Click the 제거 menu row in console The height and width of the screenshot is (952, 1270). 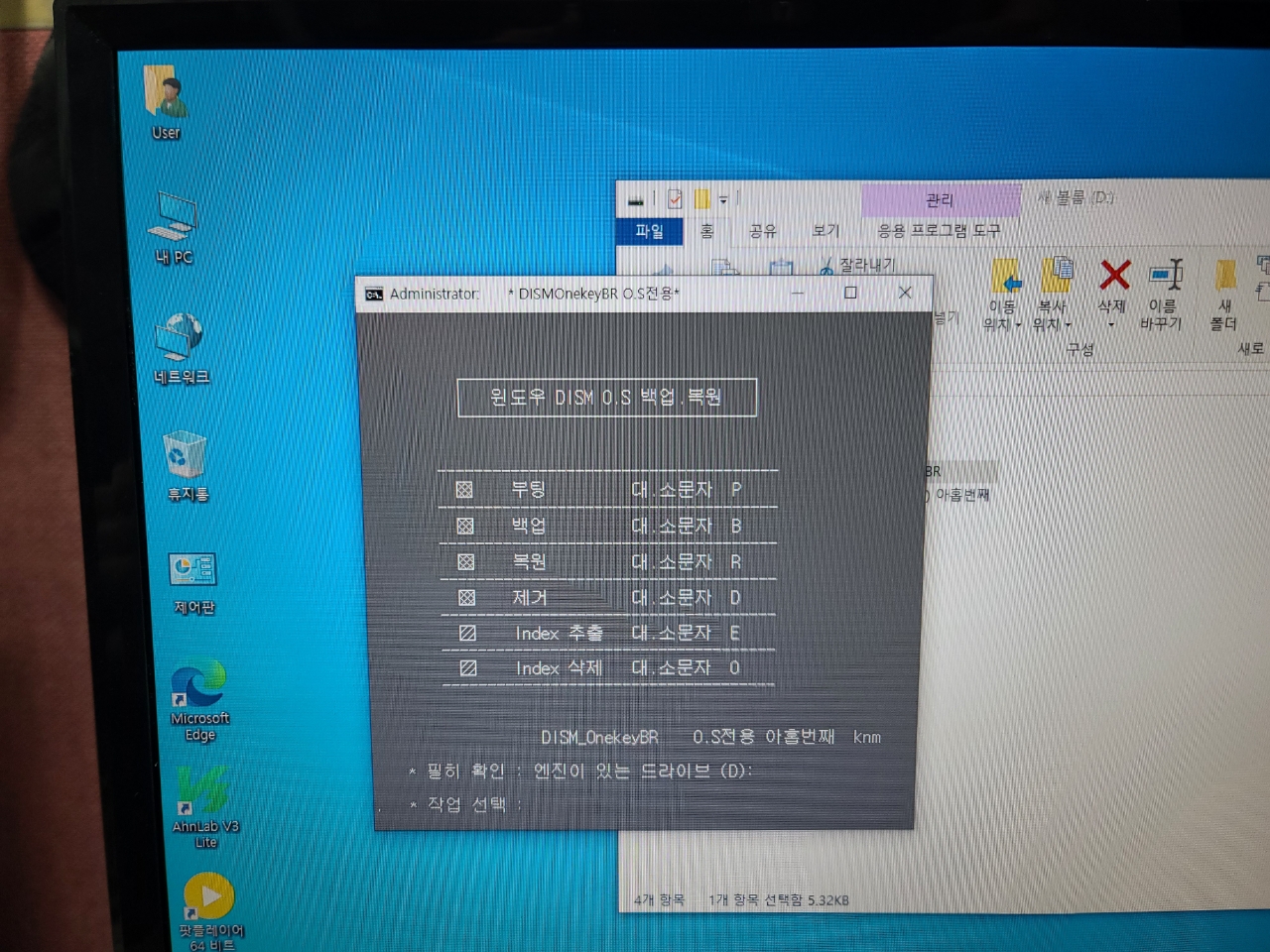coord(607,597)
